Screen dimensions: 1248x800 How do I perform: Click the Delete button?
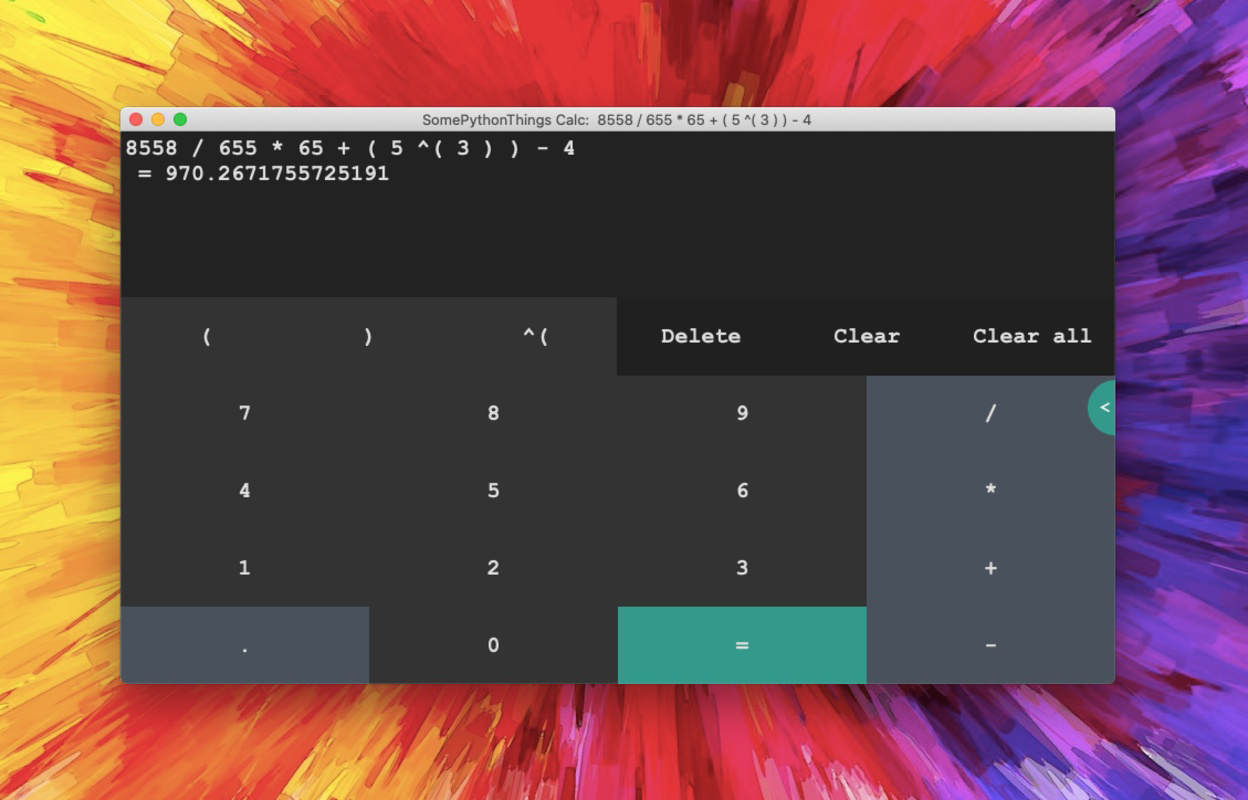pos(700,336)
